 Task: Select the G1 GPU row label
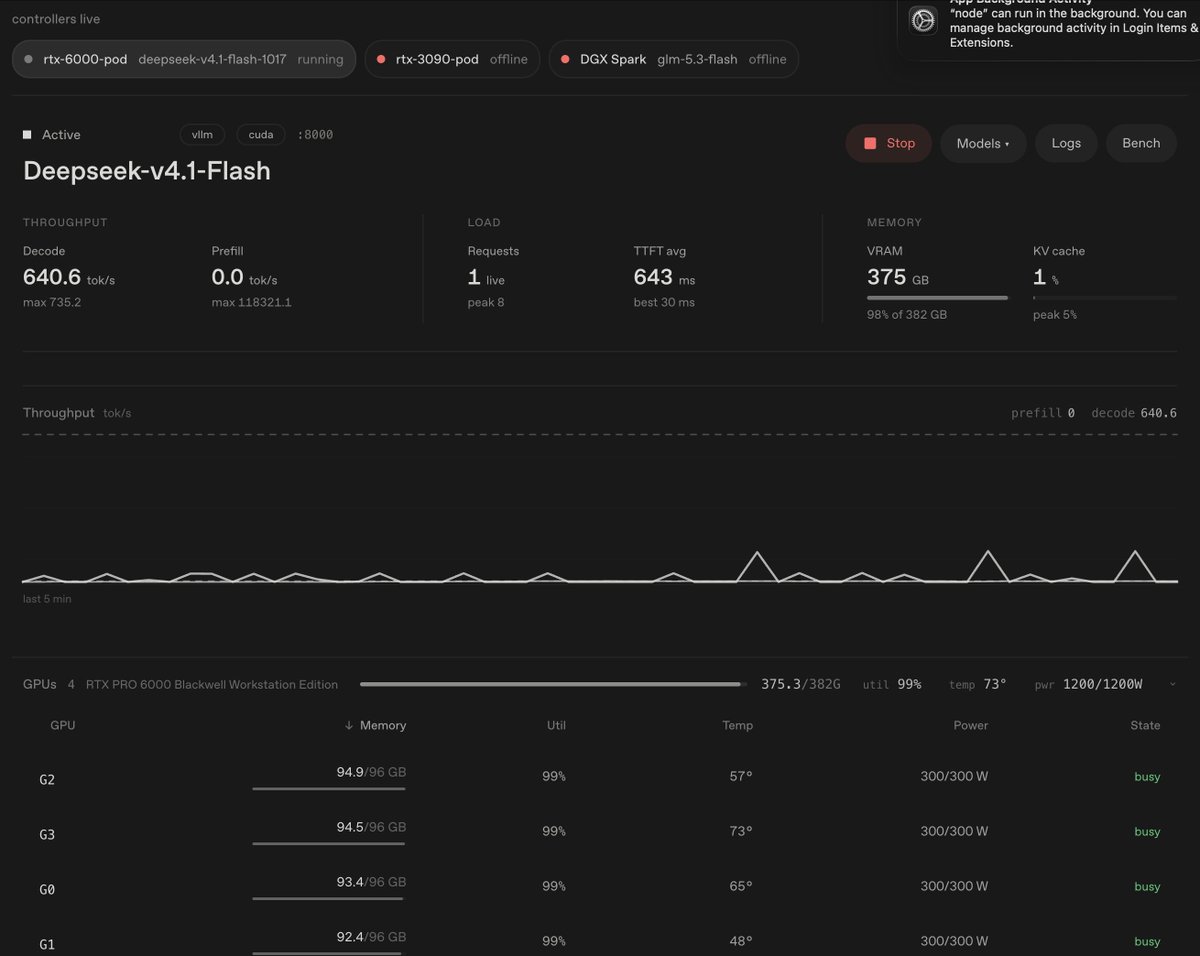(47, 944)
